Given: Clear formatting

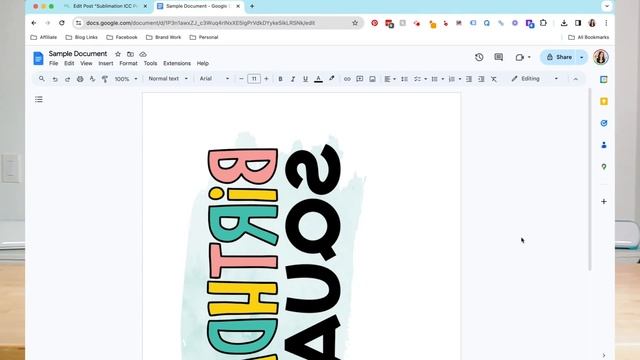Looking at the screenshot, I should pos(494,79).
